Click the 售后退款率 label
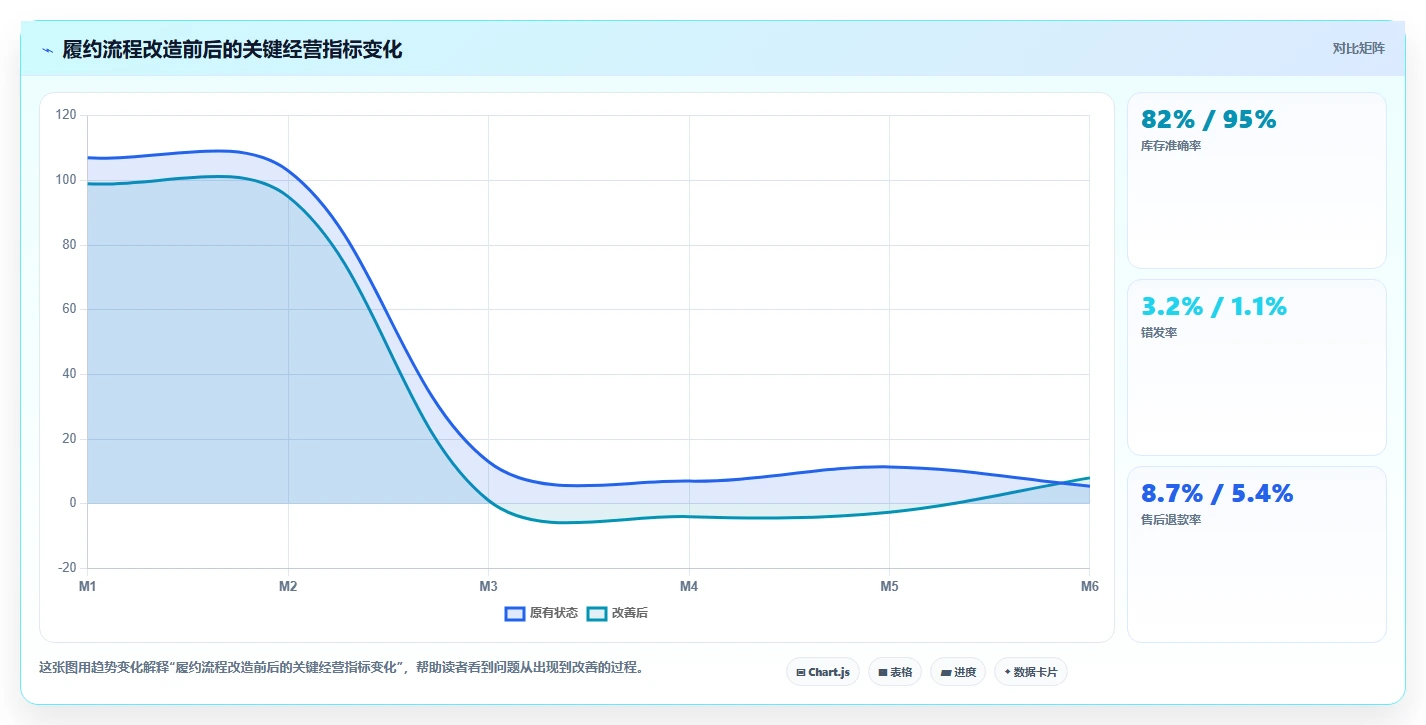The height and width of the screenshot is (725, 1426). tap(1171, 520)
